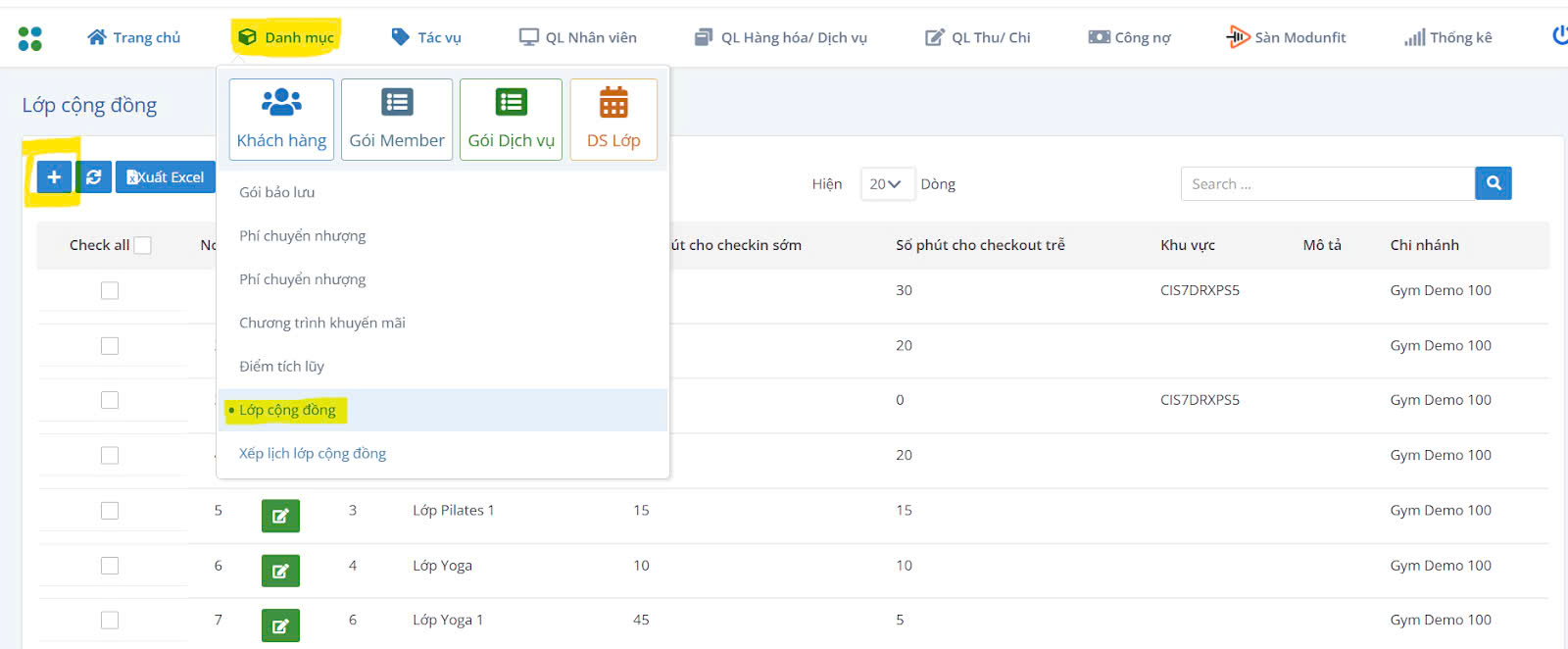Screen dimensions: 1568x649
Task: Expand the QL Hàng hóa/ Dịch vụ menu
Action: tap(781, 37)
